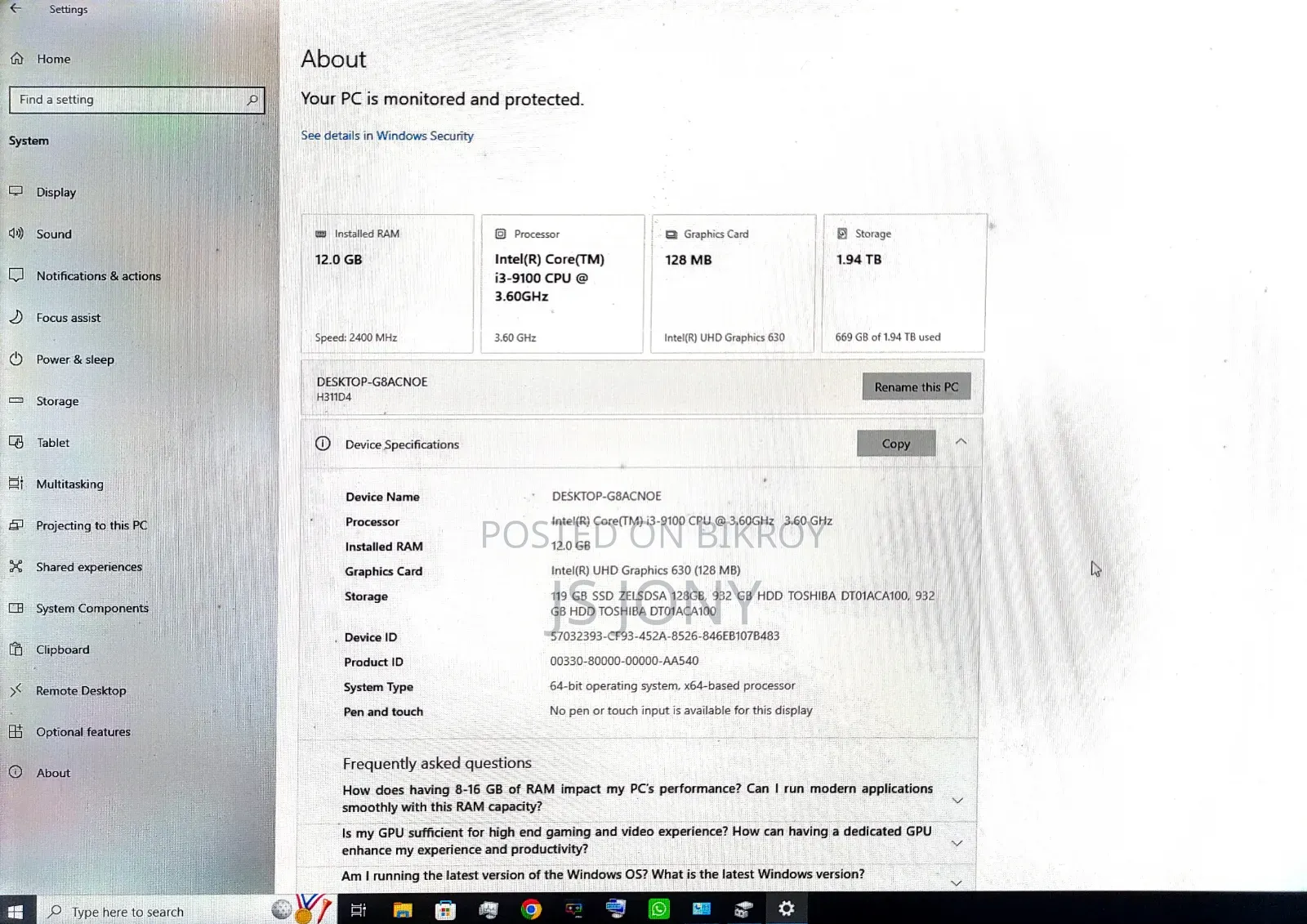Go back with the Settings back arrow

point(16,8)
